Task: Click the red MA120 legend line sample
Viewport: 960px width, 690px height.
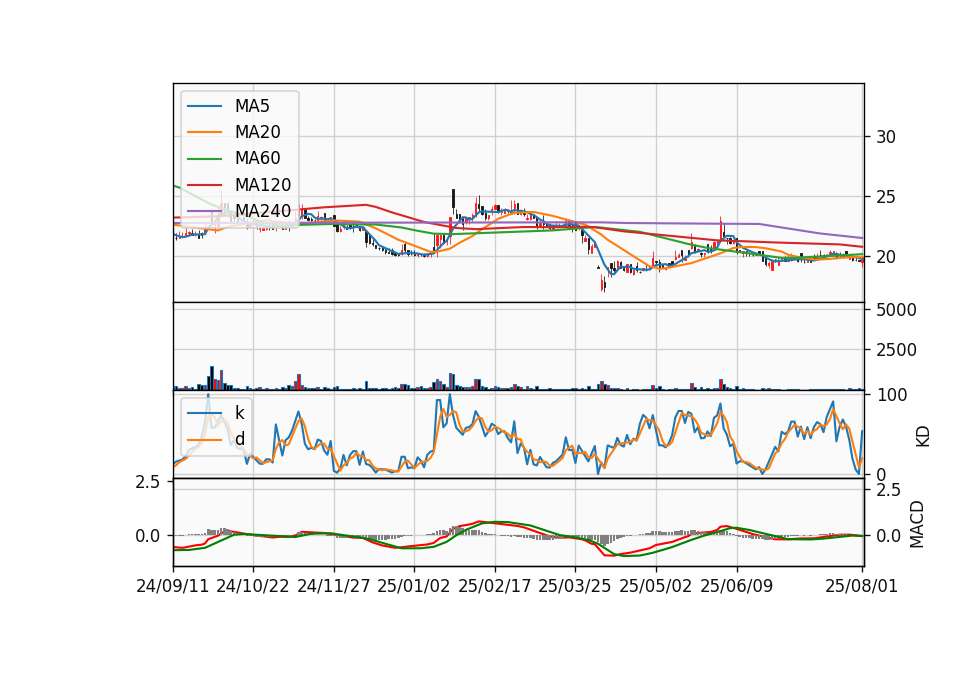Action: coord(204,185)
